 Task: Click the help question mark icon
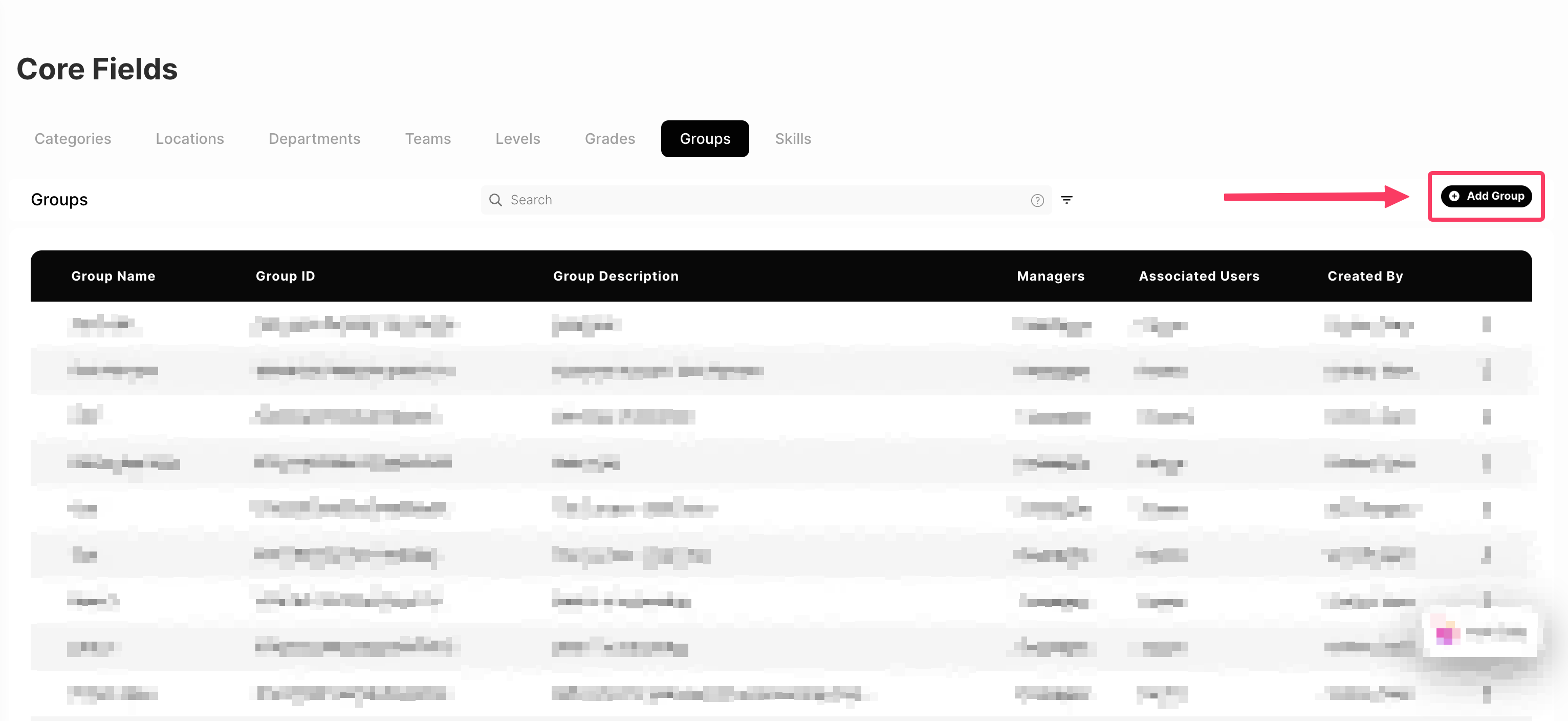pyautogui.click(x=1037, y=200)
